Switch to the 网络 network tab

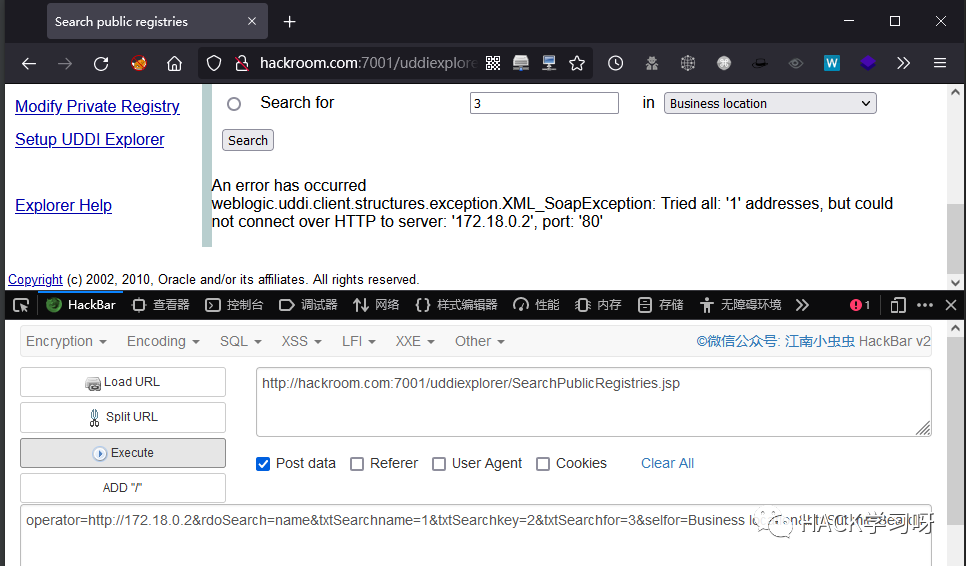(x=376, y=305)
